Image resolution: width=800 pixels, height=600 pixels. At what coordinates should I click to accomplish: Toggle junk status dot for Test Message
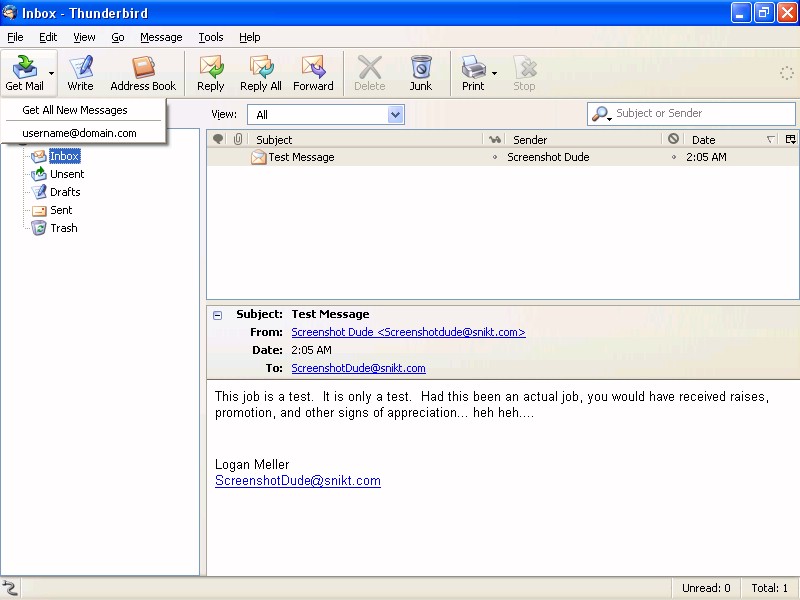673,158
